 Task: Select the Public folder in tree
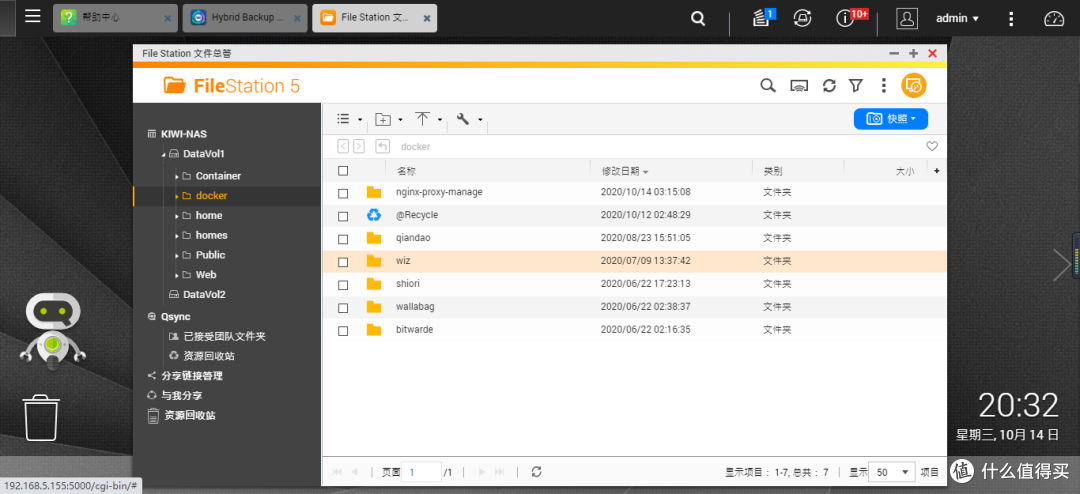pyautogui.click(x=210, y=255)
